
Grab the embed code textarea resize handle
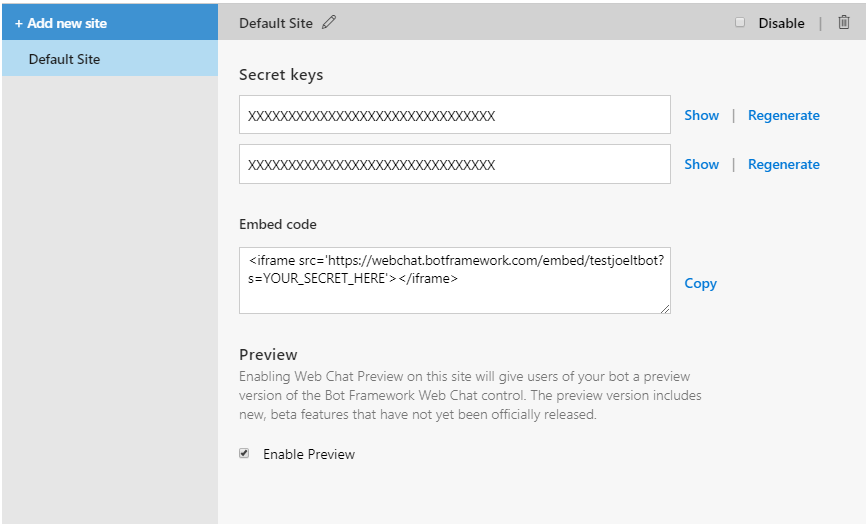pos(665,308)
